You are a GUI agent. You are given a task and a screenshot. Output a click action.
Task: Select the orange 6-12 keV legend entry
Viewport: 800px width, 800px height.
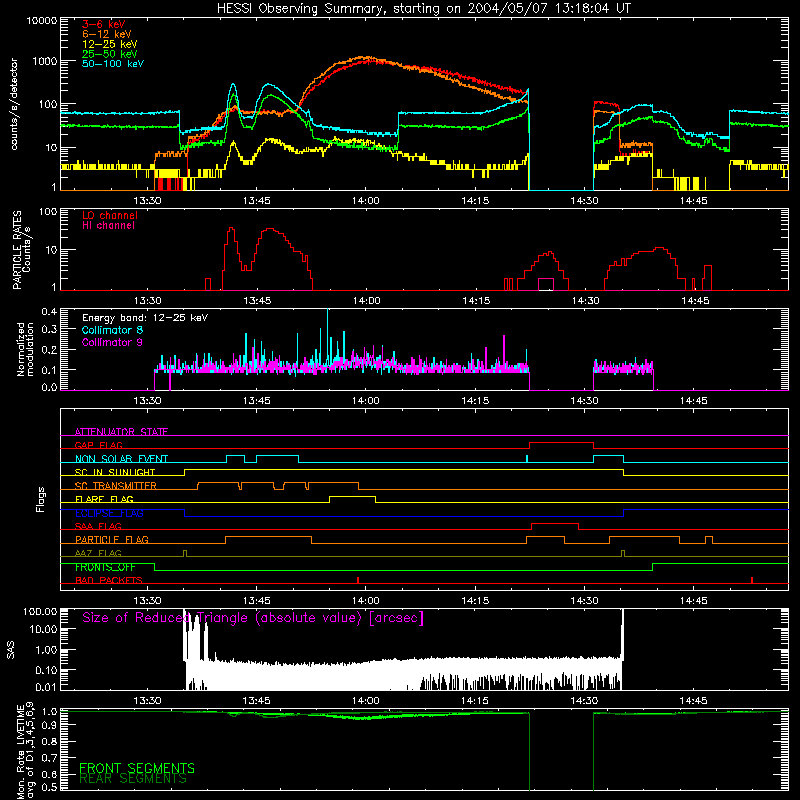pos(107,34)
